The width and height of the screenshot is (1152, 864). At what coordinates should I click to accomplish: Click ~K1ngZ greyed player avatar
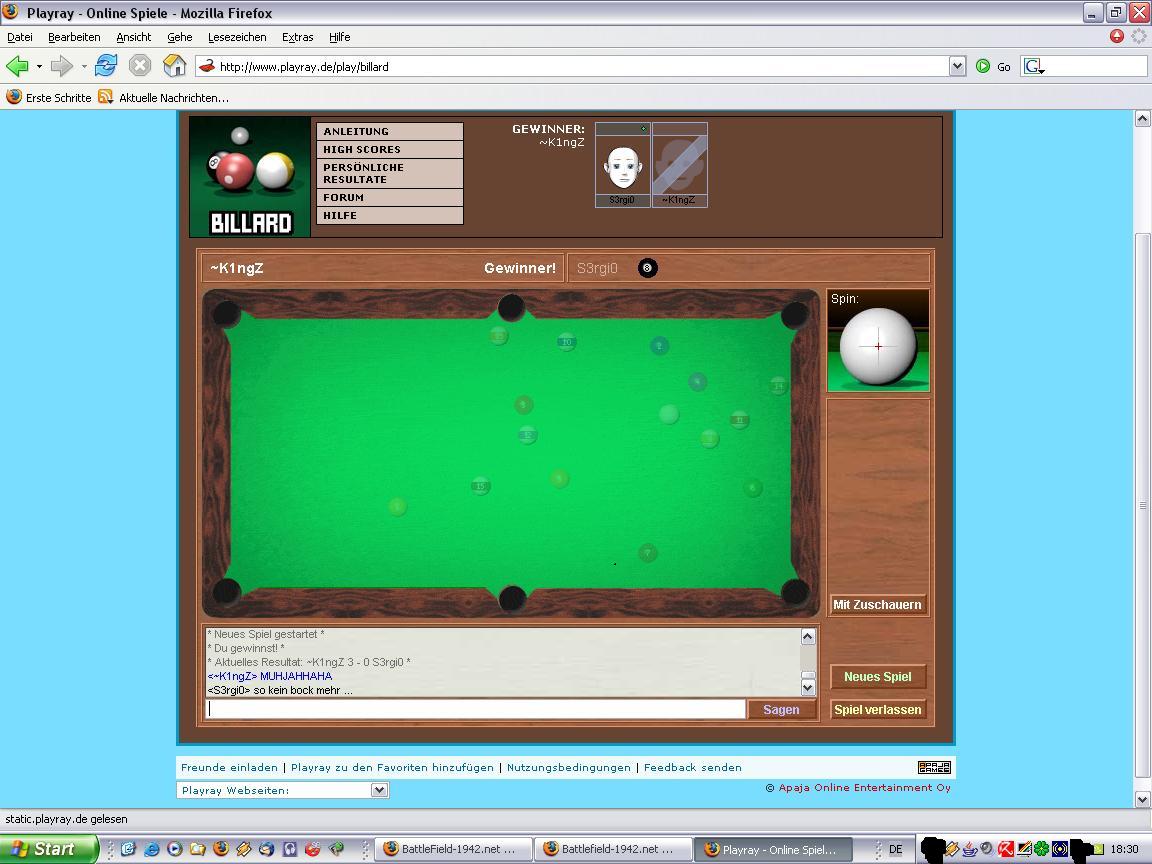pos(680,165)
